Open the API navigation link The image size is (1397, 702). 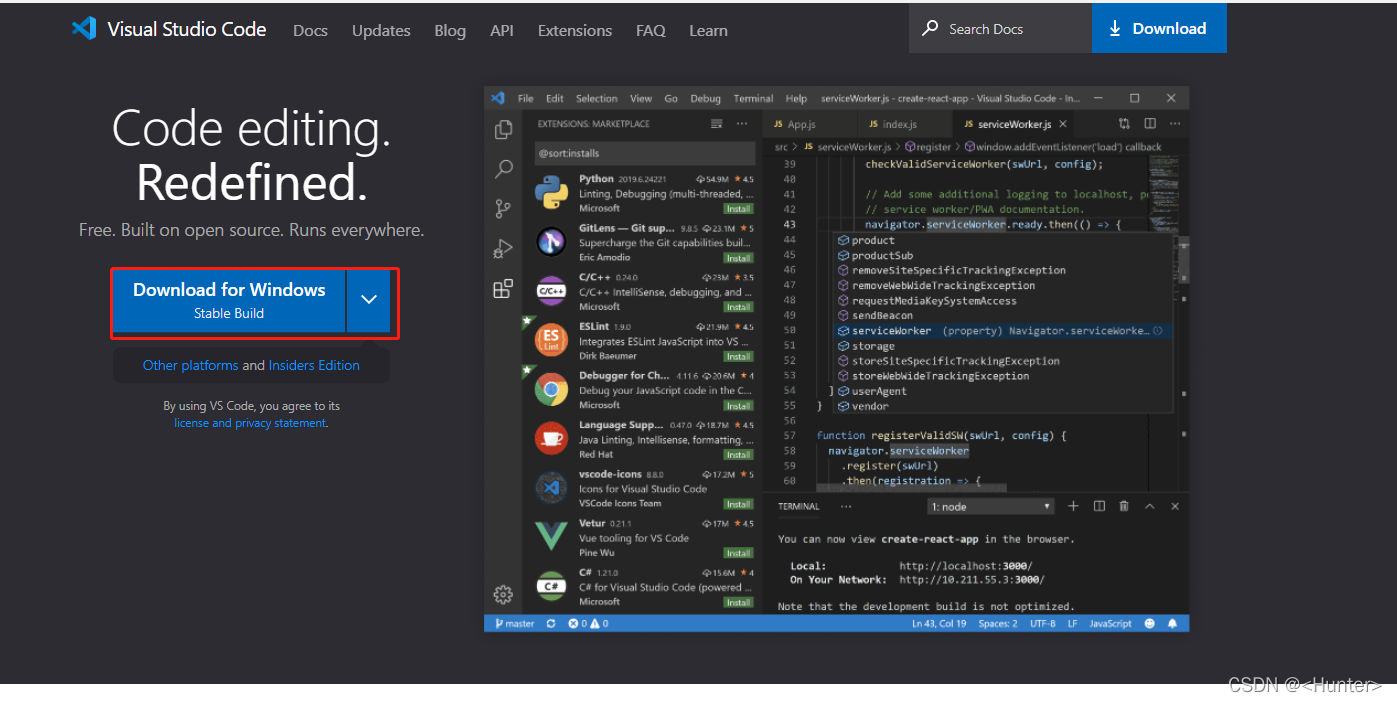coord(502,30)
